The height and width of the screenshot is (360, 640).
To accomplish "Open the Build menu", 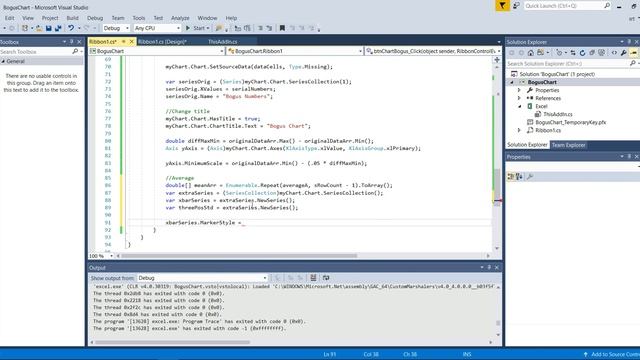I will (x=72, y=18).
